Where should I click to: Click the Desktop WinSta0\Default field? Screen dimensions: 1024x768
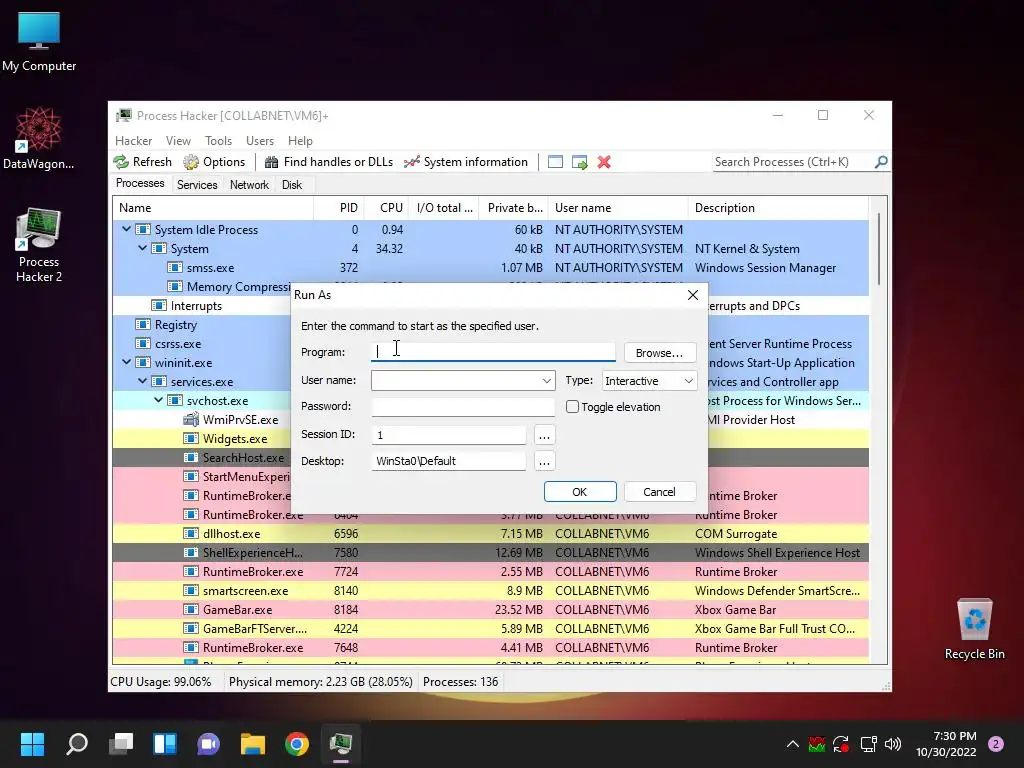pos(449,461)
